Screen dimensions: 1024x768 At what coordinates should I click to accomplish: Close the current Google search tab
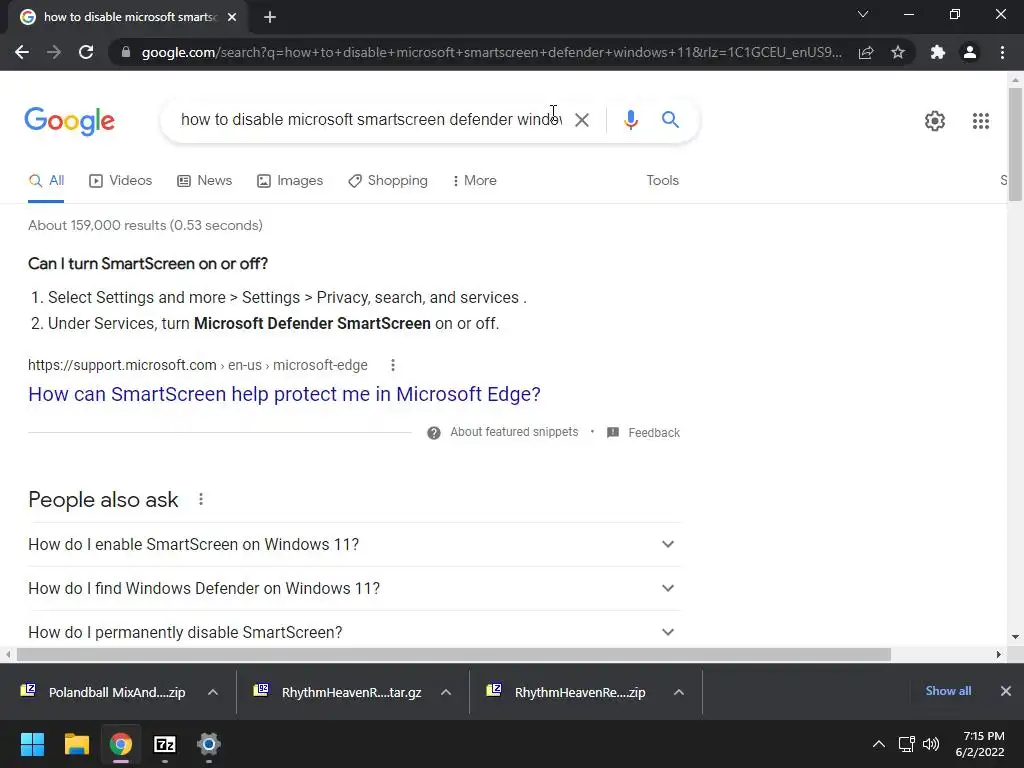[x=232, y=17]
